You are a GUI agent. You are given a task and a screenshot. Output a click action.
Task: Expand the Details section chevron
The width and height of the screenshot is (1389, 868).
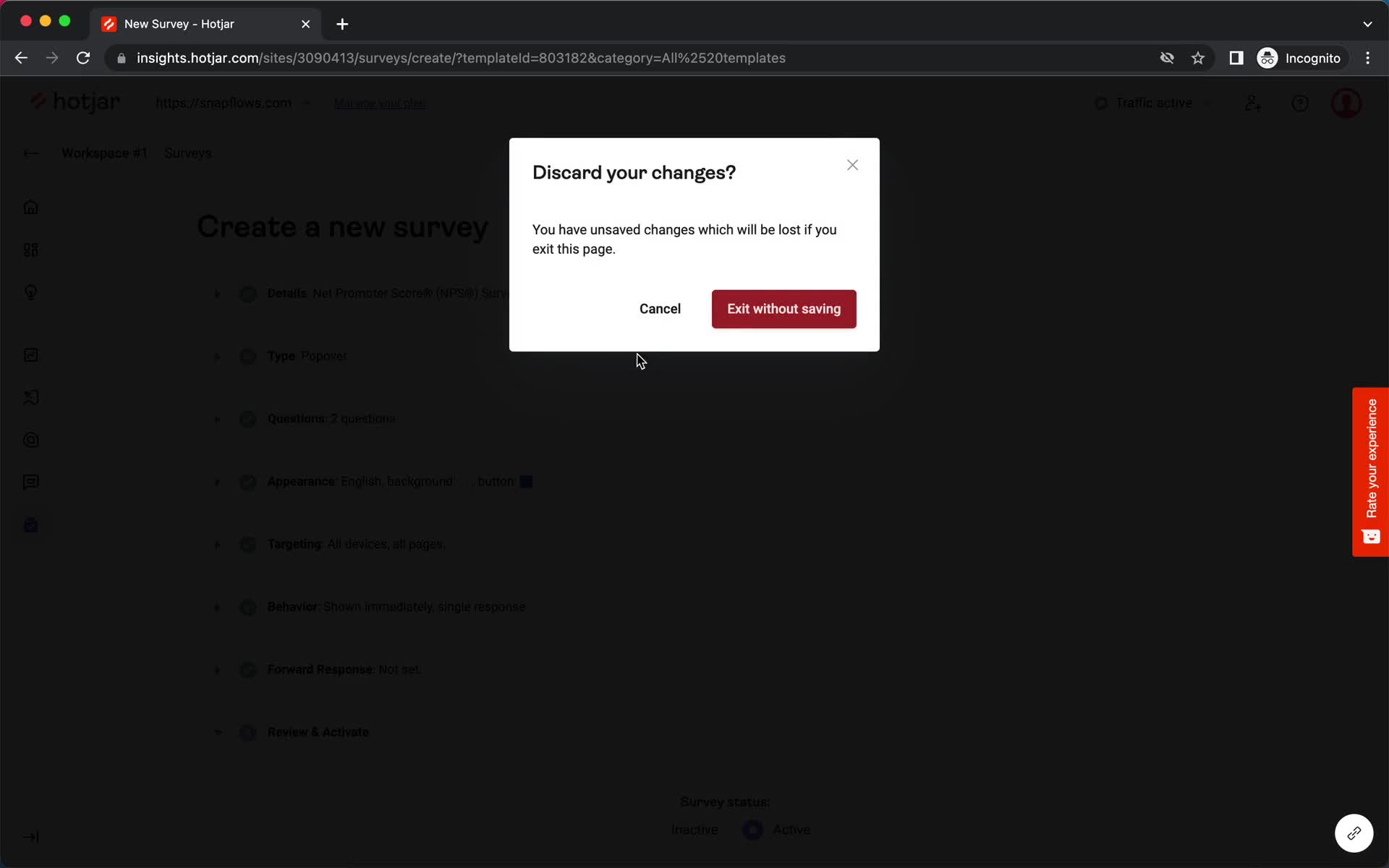pos(217,293)
